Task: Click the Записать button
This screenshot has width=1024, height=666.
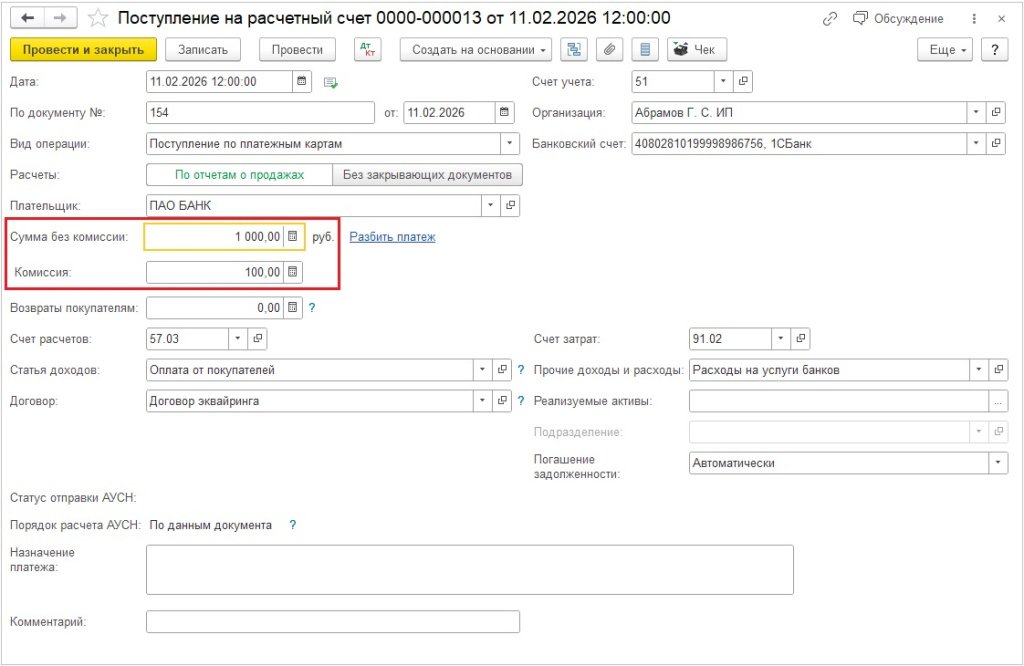Action: (203, 50)
